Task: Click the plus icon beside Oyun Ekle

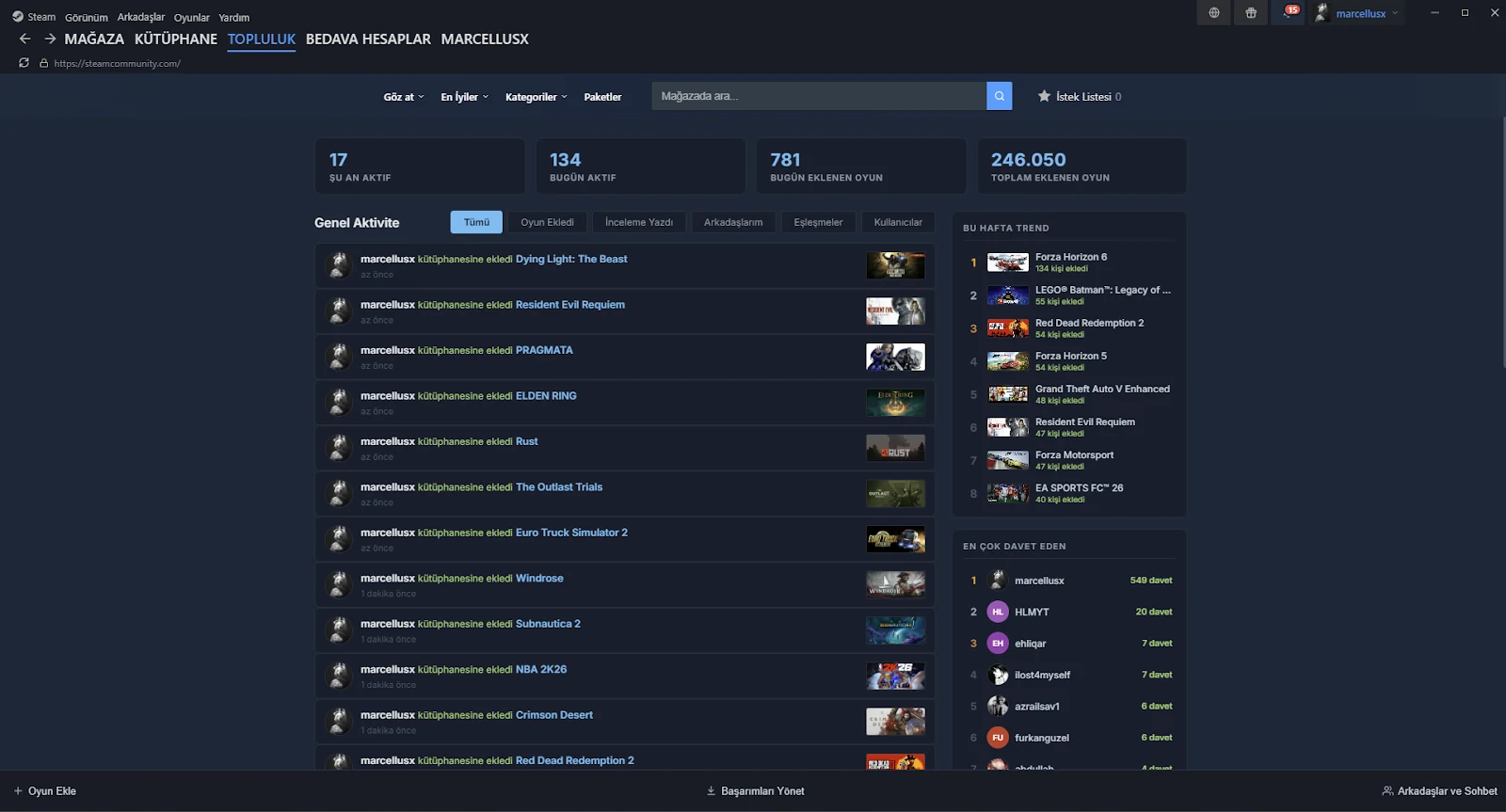Action: 18,791
